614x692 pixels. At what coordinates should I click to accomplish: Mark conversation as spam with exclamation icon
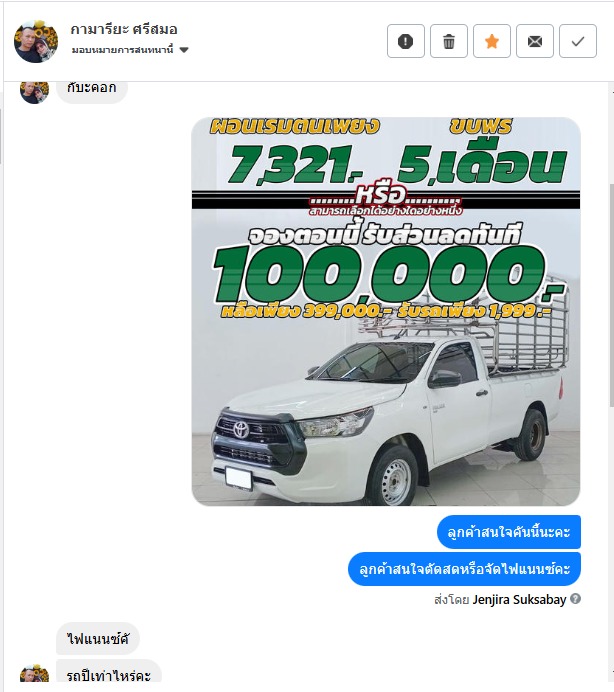pos(406,41)
